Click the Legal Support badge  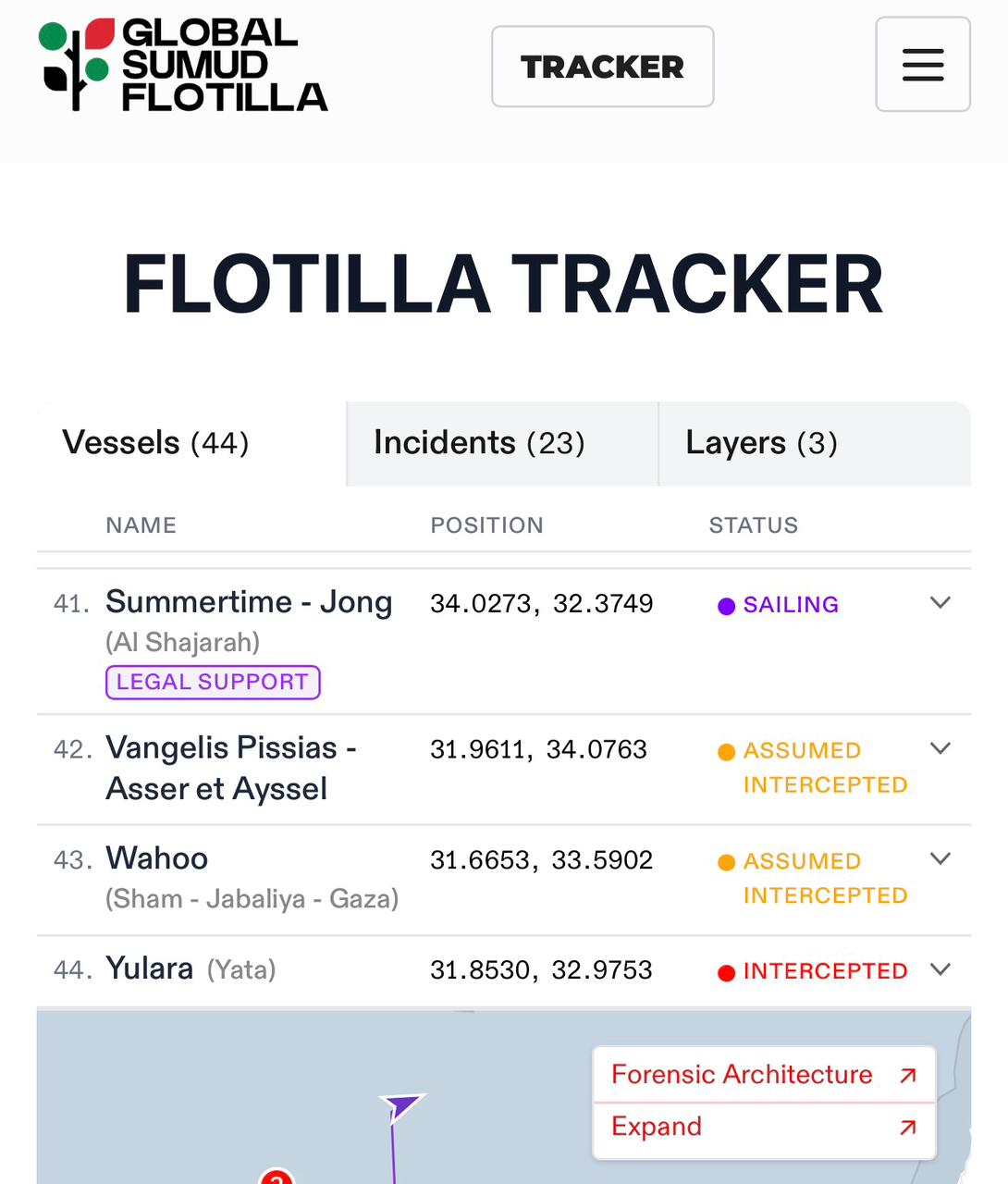[213, 683]
